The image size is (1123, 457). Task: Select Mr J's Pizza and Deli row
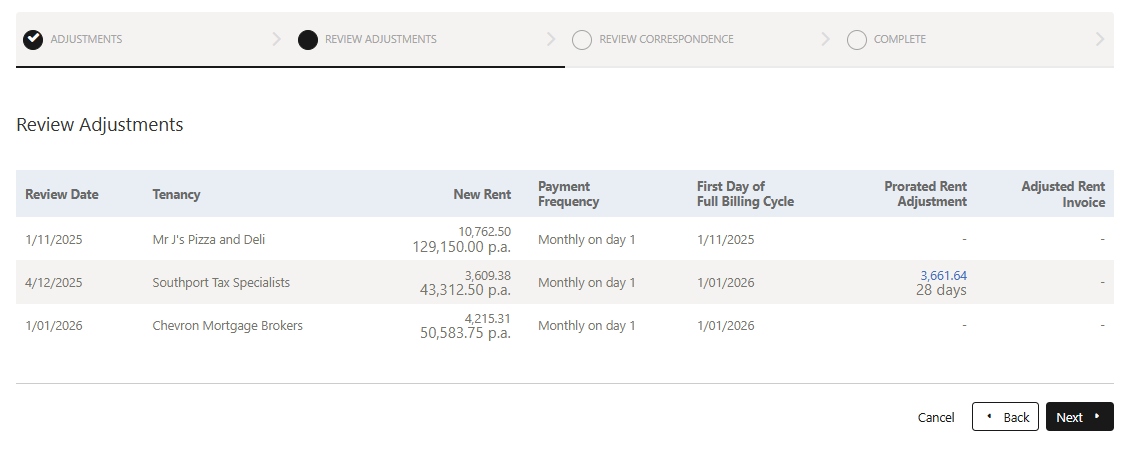click(x=208, y=240)
